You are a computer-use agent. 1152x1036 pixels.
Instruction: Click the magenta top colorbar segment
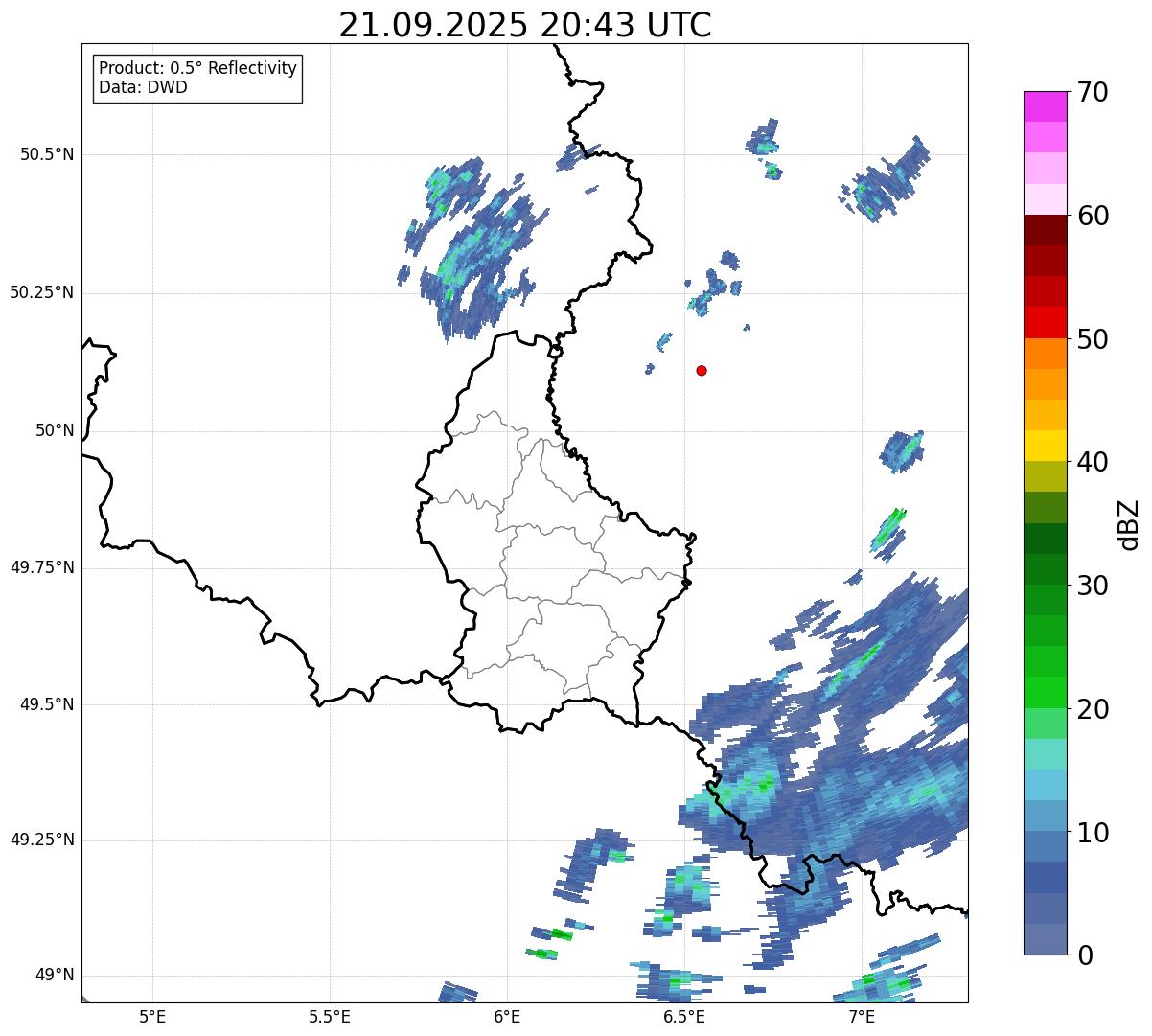[1046, 106]
